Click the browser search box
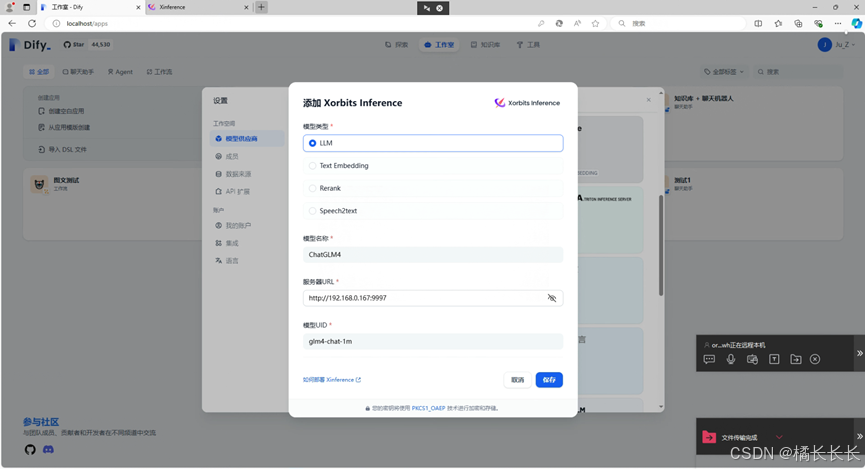 (679, 23)
